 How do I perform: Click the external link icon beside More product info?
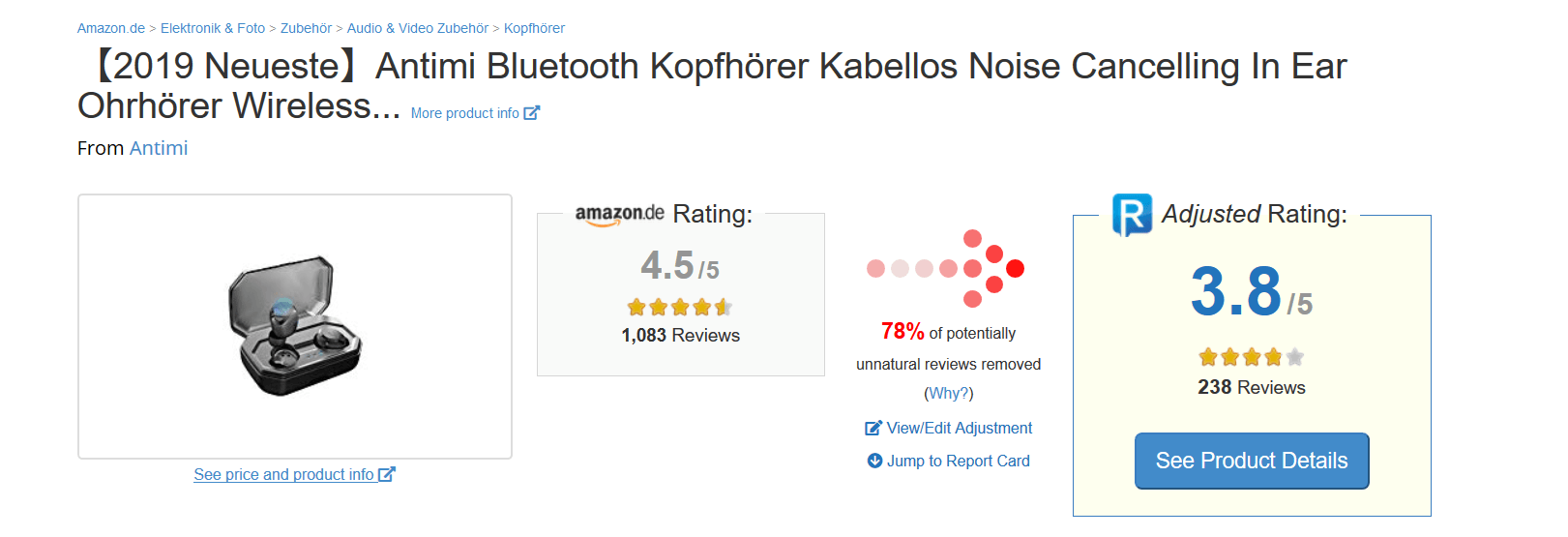point(531,113)
